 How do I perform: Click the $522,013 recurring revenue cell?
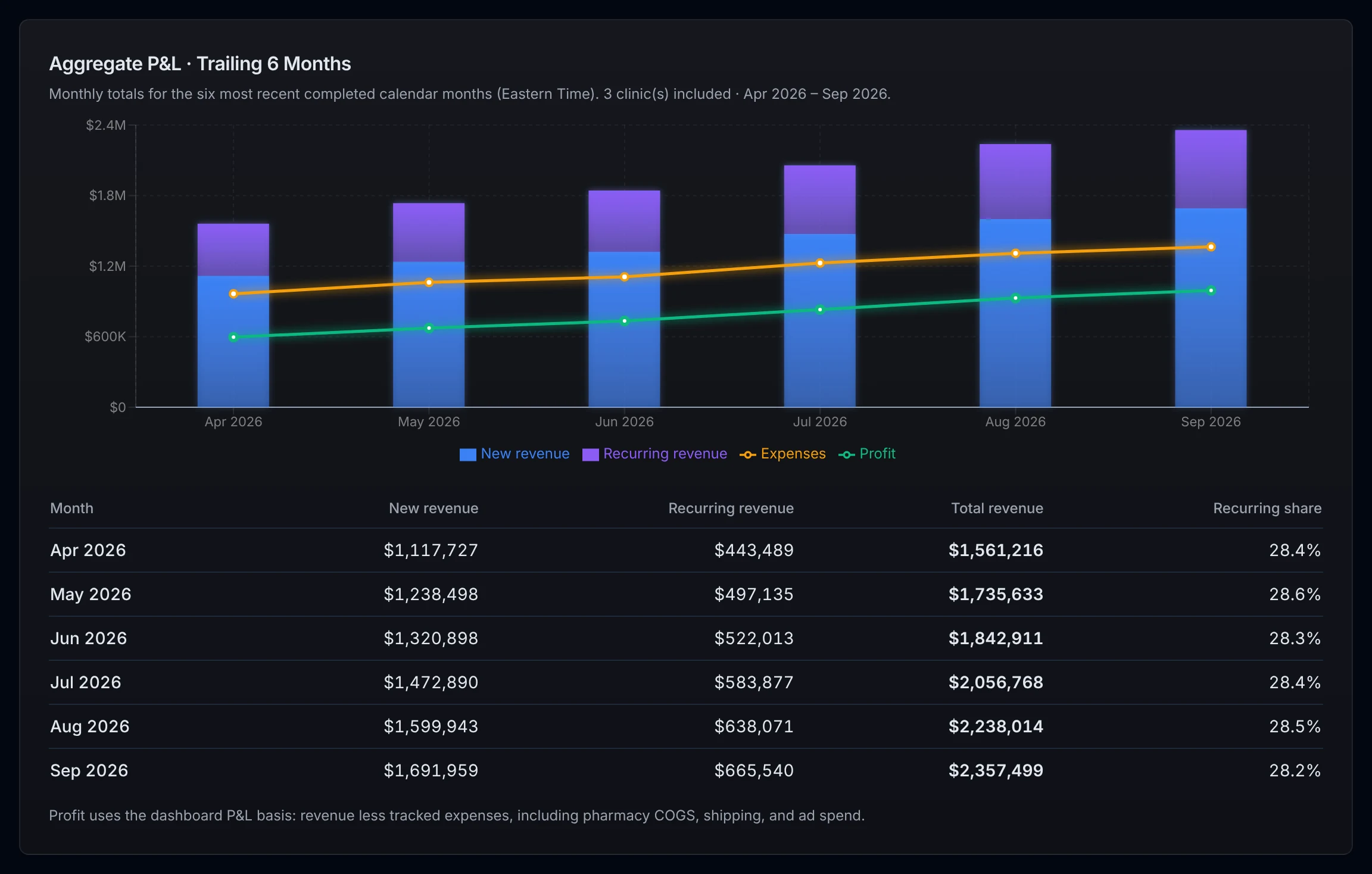pos(754,638)
